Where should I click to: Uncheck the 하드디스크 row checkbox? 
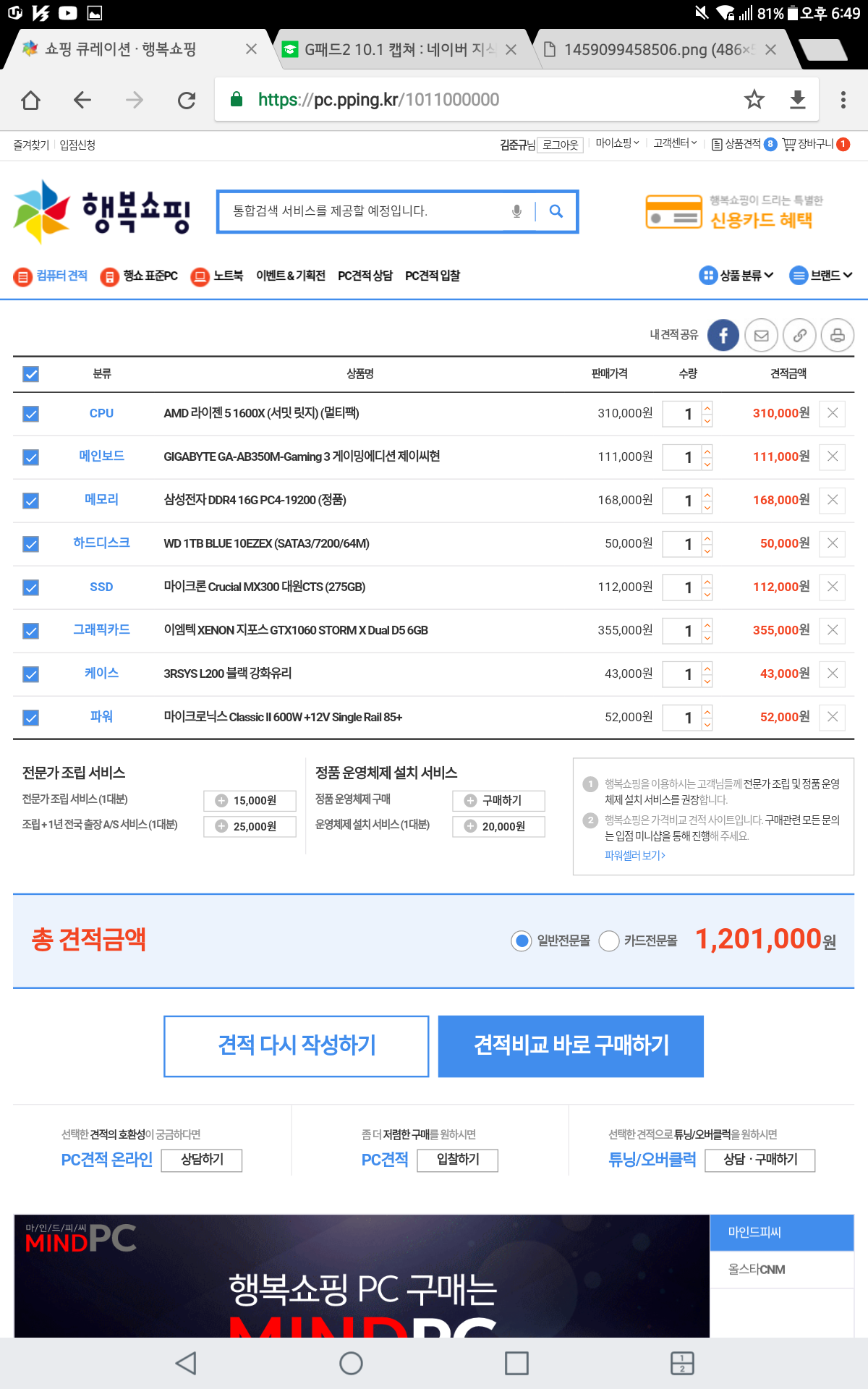[30, 544]
